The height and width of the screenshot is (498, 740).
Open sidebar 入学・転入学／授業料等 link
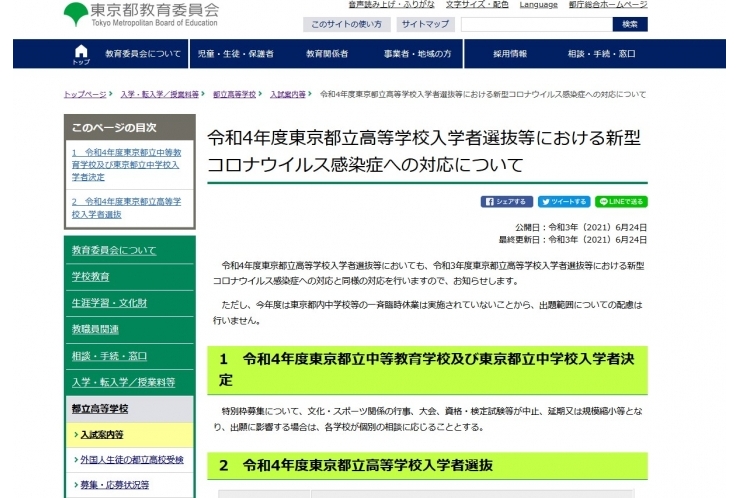coord(123,382)
